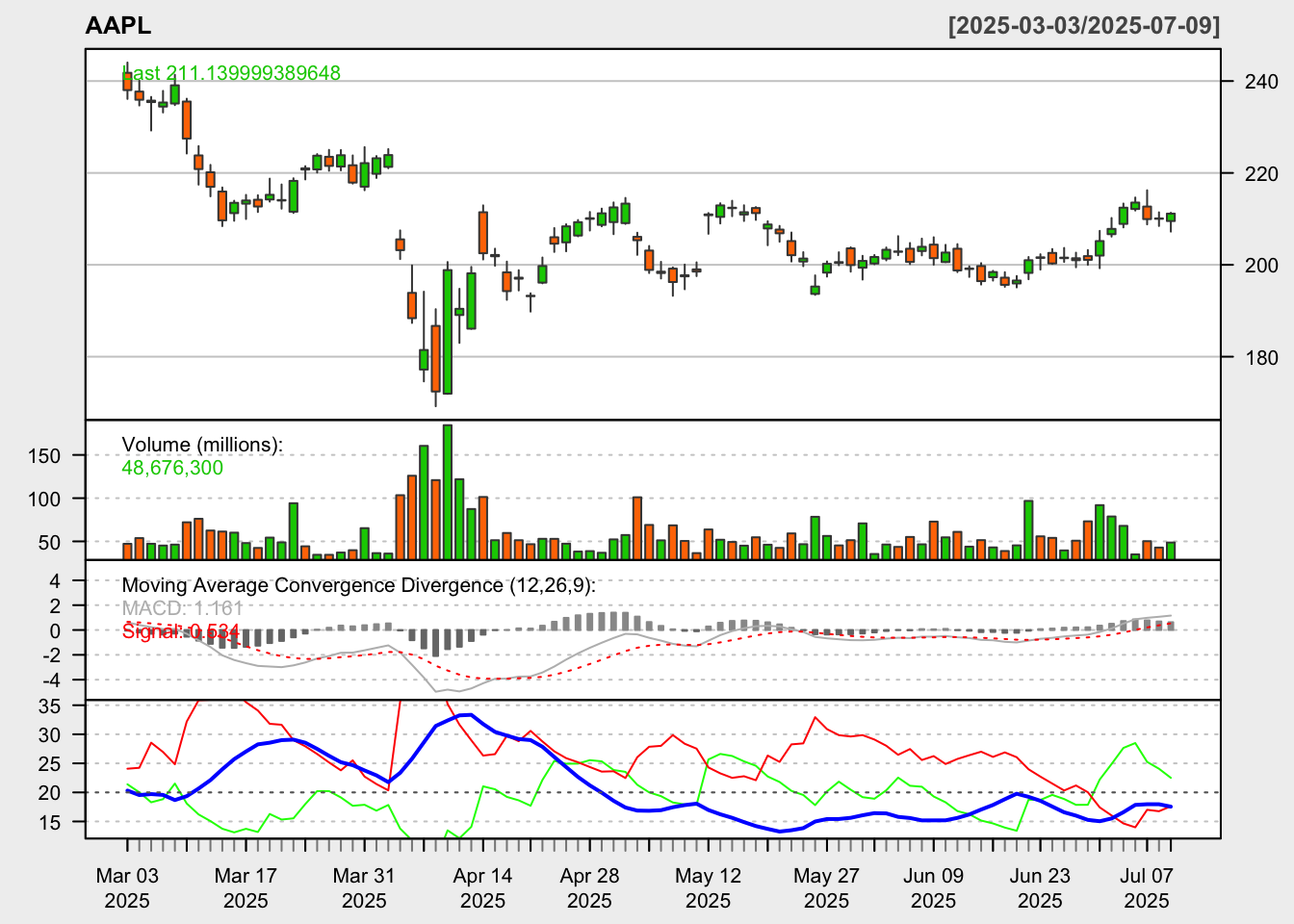Click the 240 price axis label
This screenshot has width=1294, height=924.
(1262, 82)
